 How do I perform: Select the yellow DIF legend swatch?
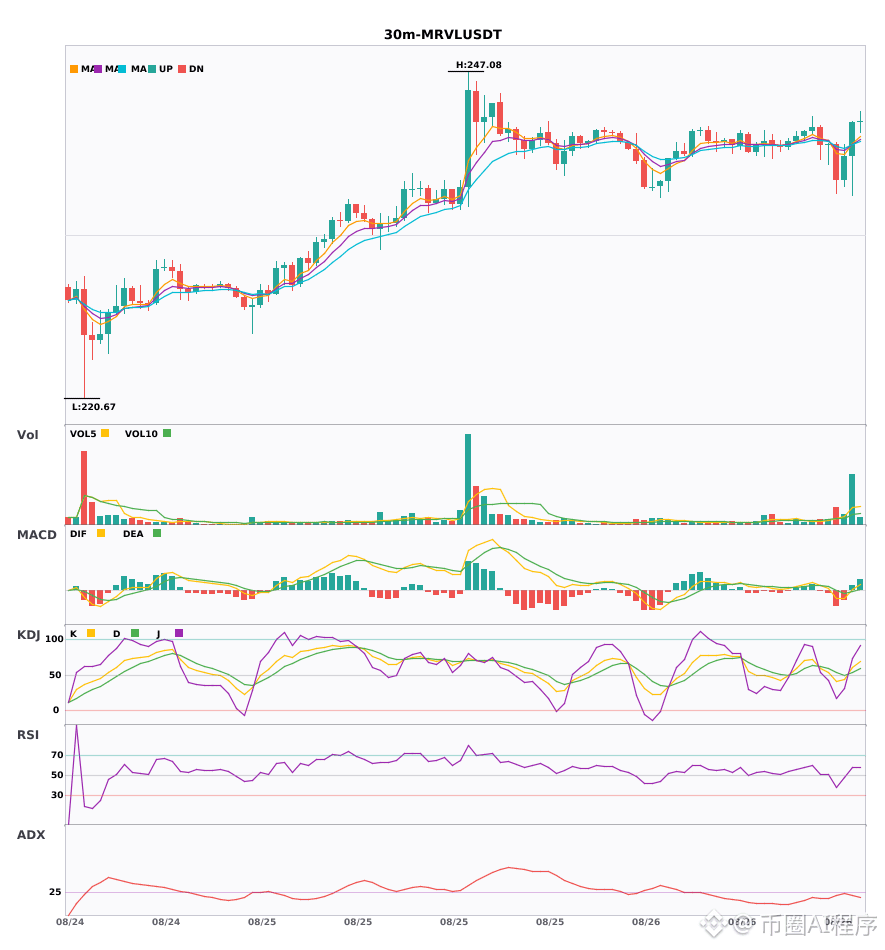tap(101, 533)
